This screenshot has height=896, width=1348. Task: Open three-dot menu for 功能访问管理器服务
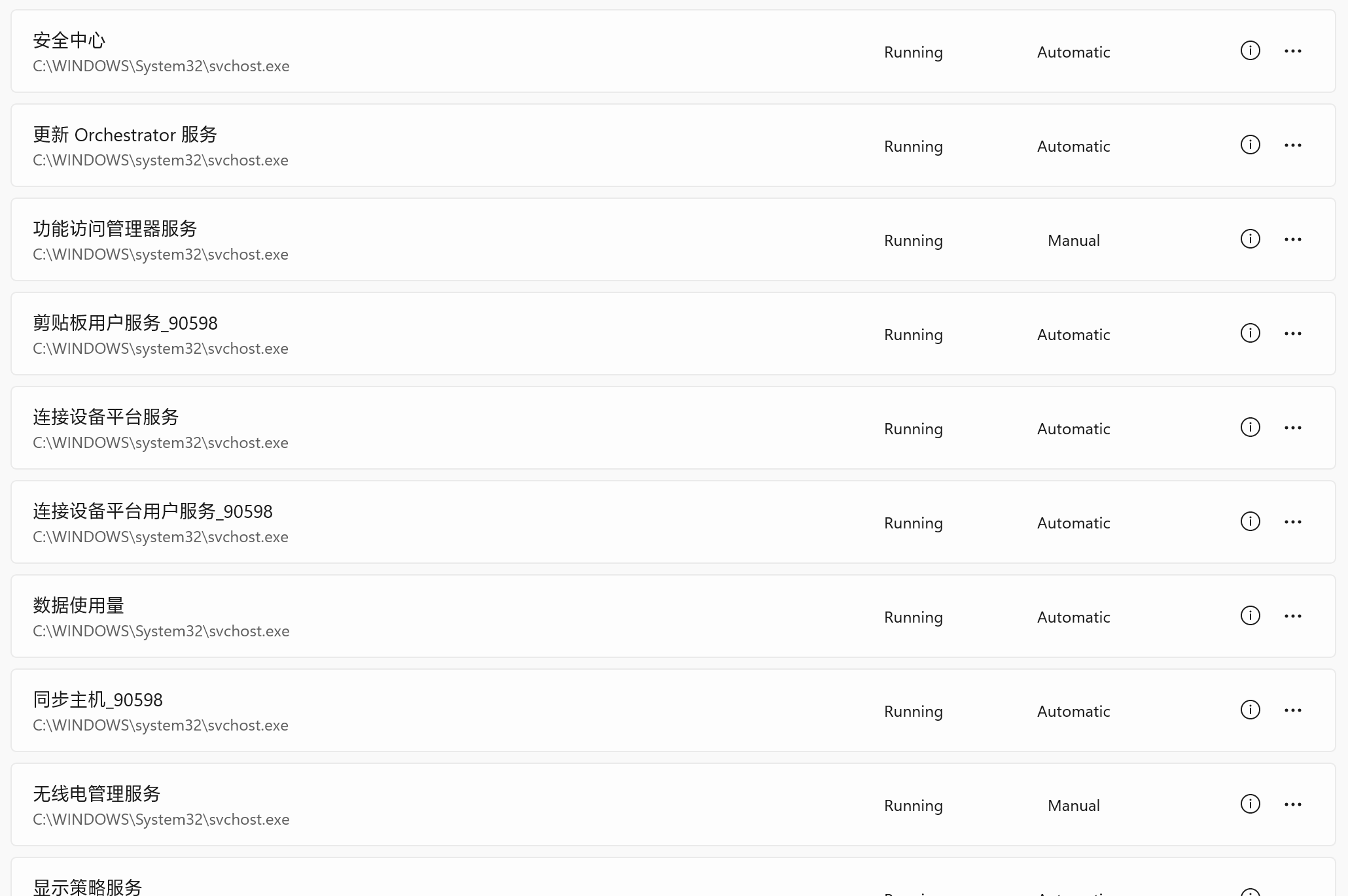1292,239
